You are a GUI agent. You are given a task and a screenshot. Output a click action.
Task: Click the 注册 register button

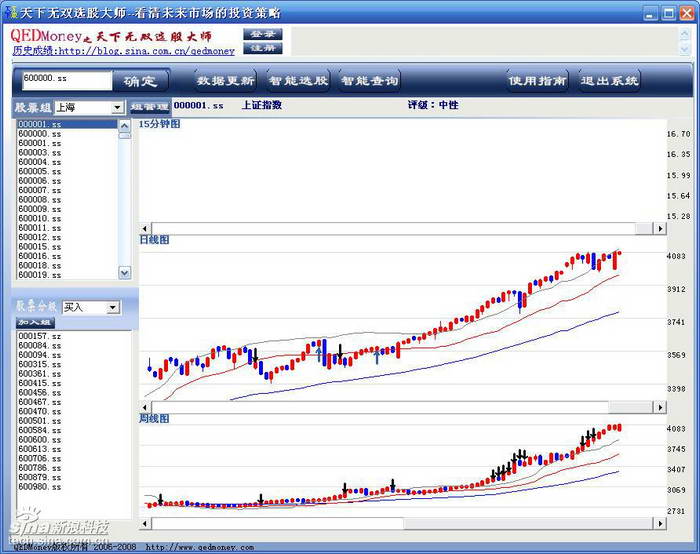(x=262, y=48)
